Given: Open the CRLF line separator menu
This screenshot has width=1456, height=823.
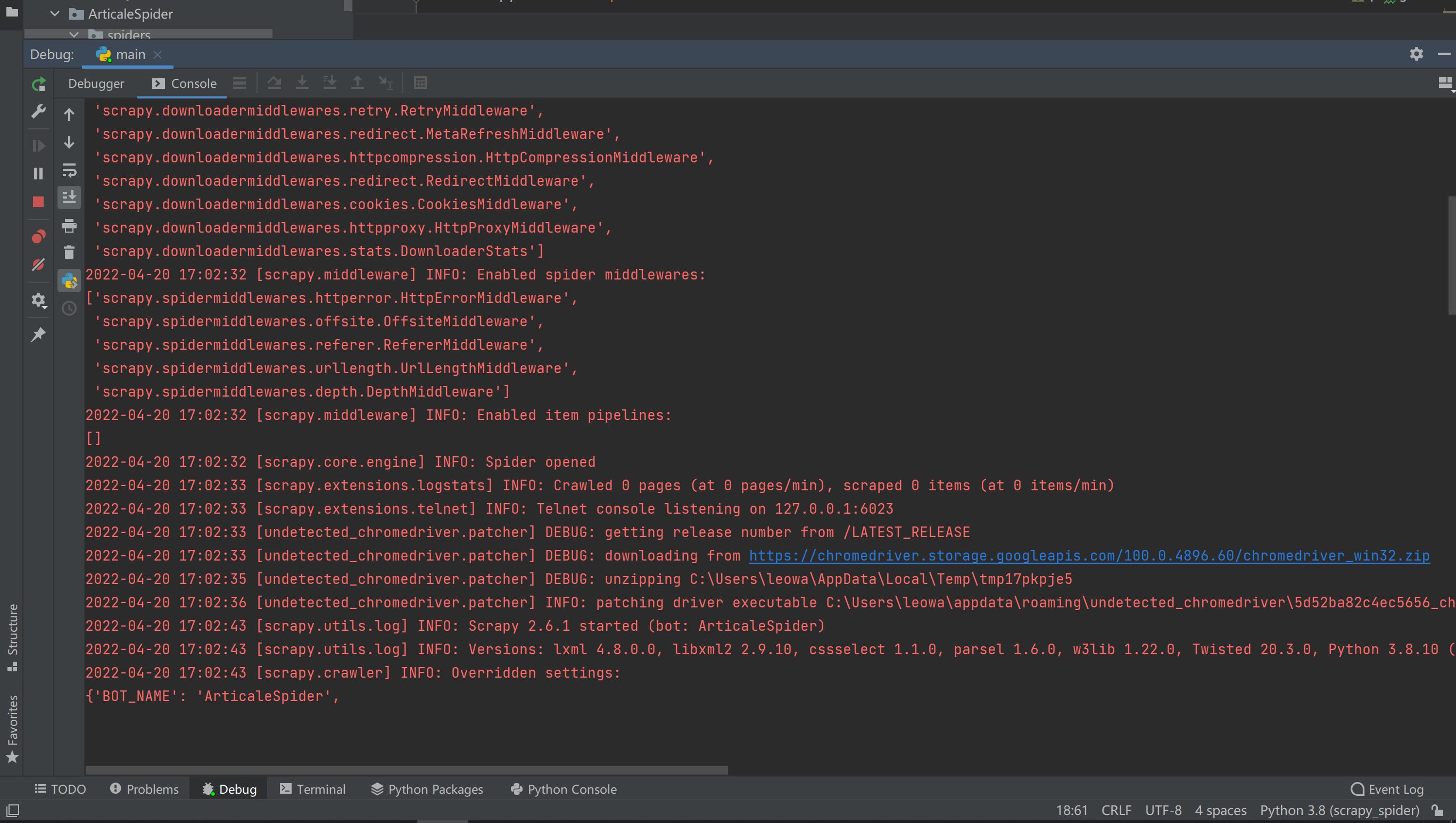Looking at the screenshot, I should [x=1116, y=810].
